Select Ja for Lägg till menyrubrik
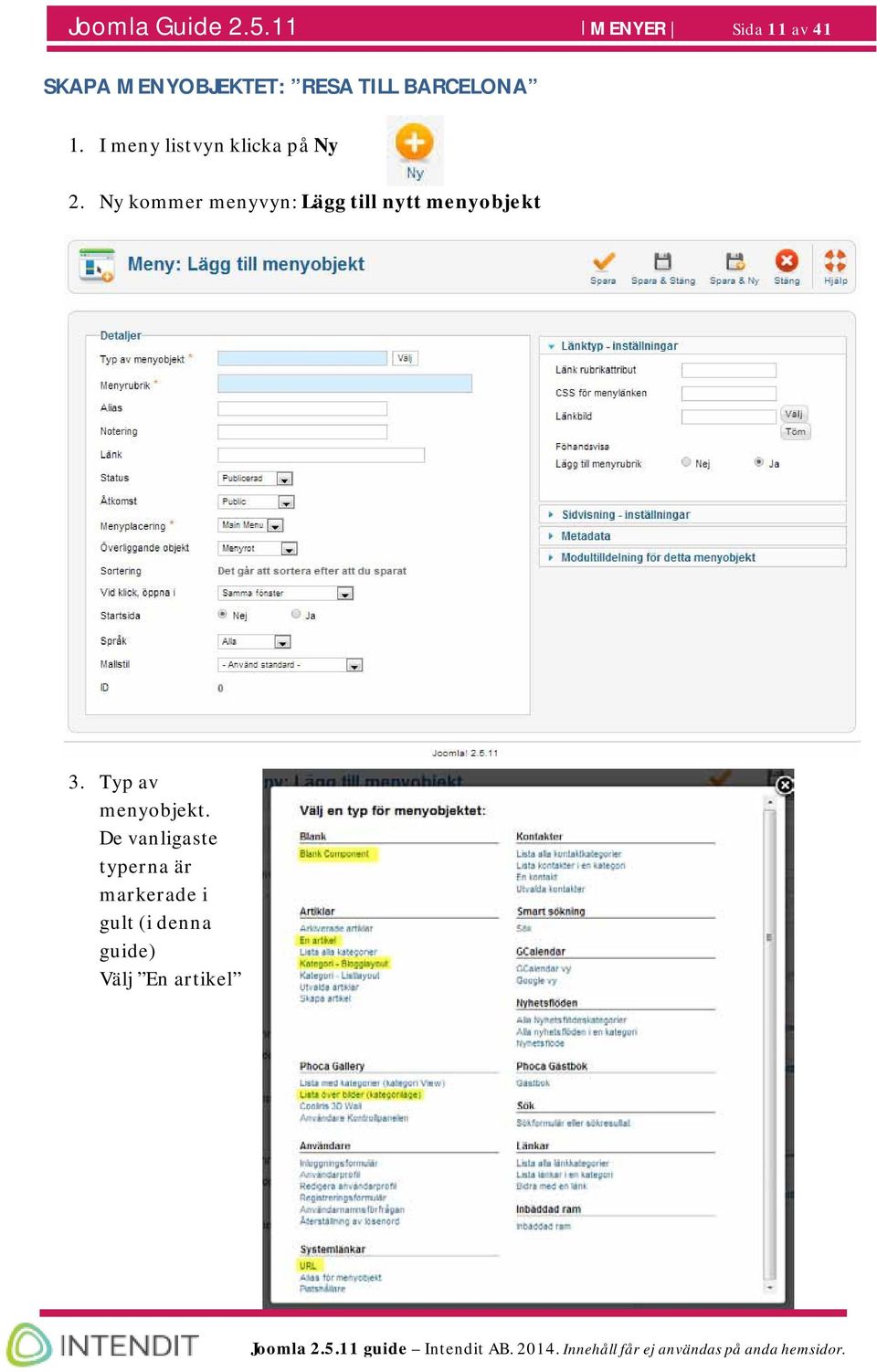The height and width of the screenshot is (1372, 877). 759,462
